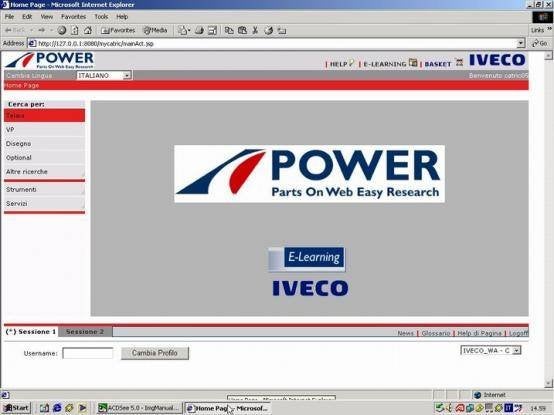The height and width of the screenshot is (415, 554).
Task: Click the Print toolbar icon
Action: (x=199, y=30)
